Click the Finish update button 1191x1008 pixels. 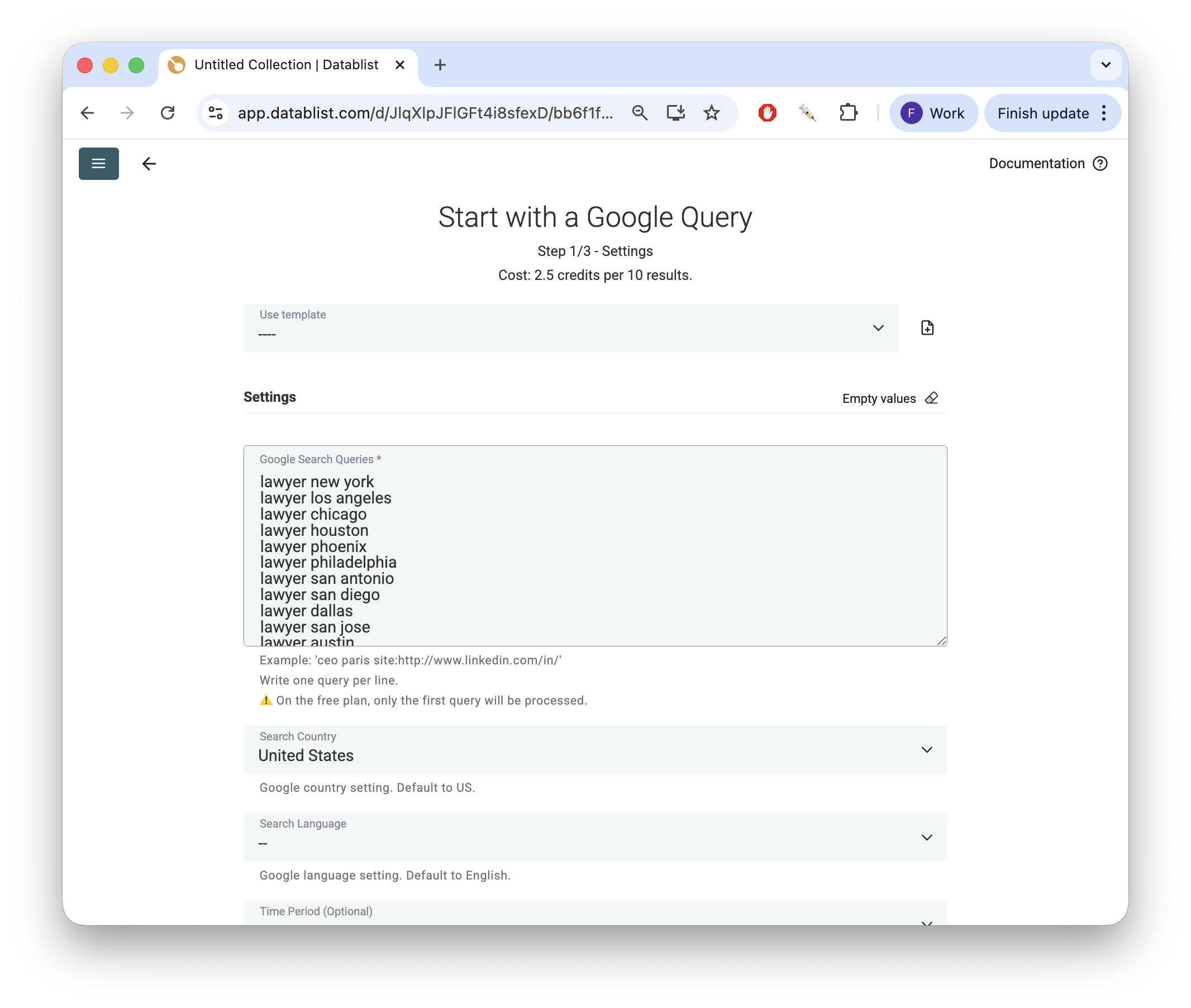pyautogui.click(x=1042, y=113)
